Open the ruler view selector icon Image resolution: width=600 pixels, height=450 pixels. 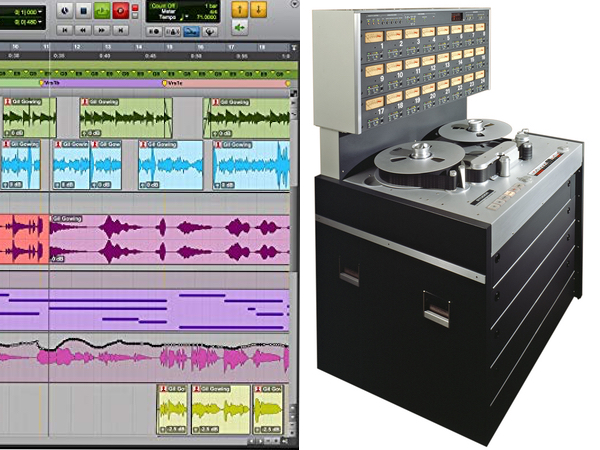point(294,47)
